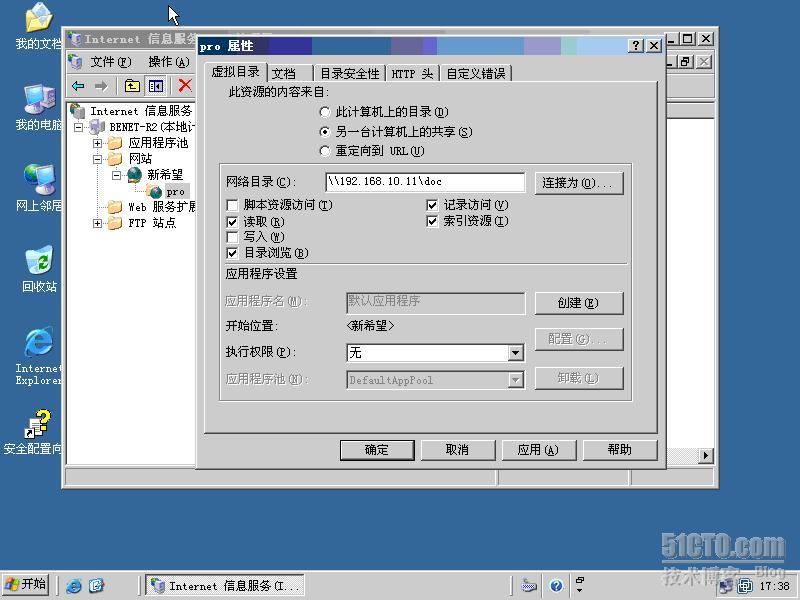Enable 脚本资源访问 checkbox
The width and height of the screenshot is (800, 600).
tap(232, 205)
